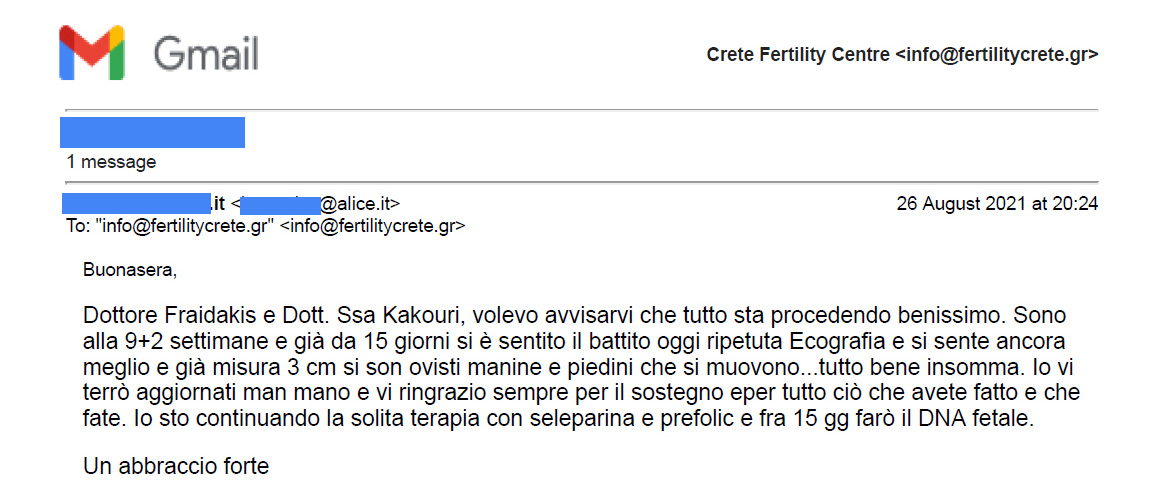Click the sender's @alice.it email address

click(317, 204)
